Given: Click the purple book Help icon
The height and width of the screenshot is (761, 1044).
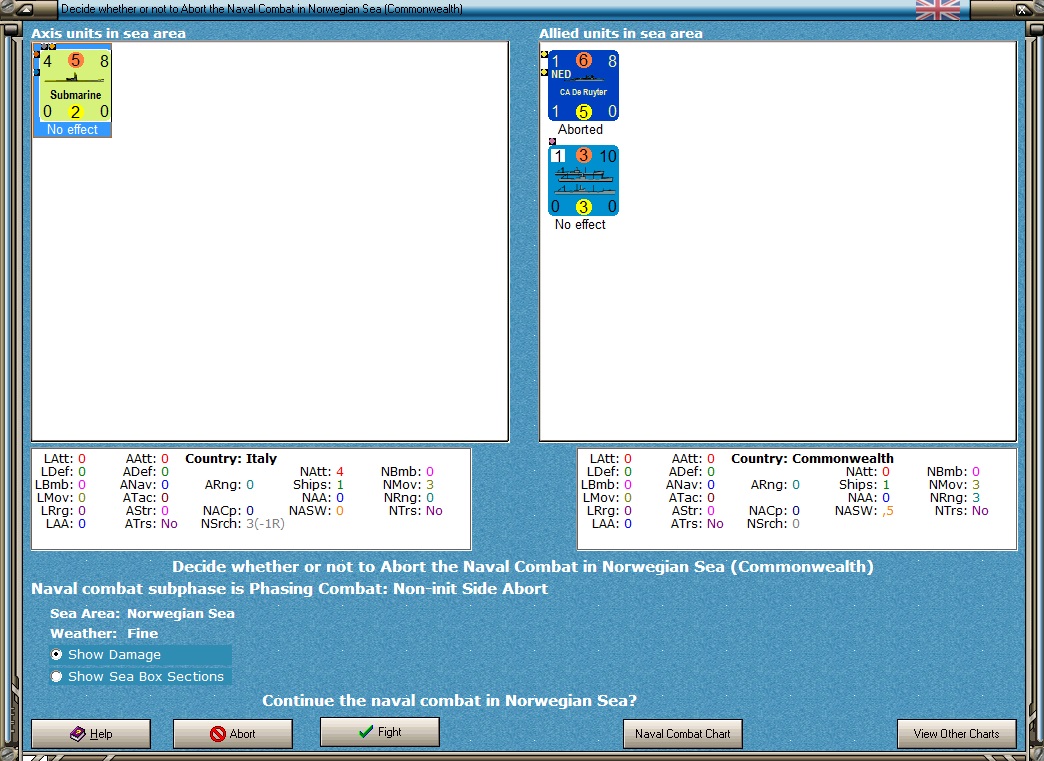Looking at the screenshot, I should (x=78, y=734).
